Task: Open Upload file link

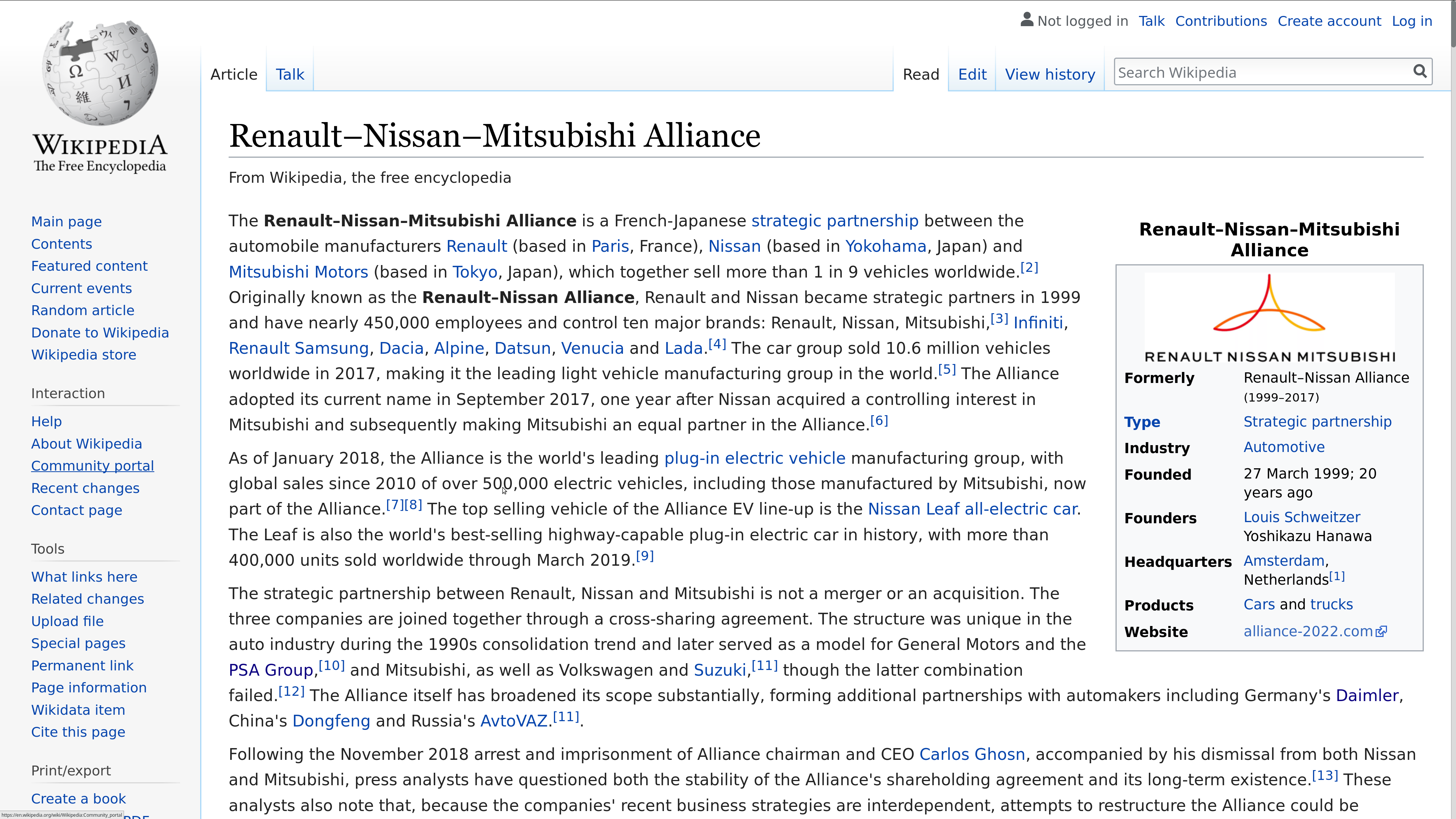Action: click(67, 621)
